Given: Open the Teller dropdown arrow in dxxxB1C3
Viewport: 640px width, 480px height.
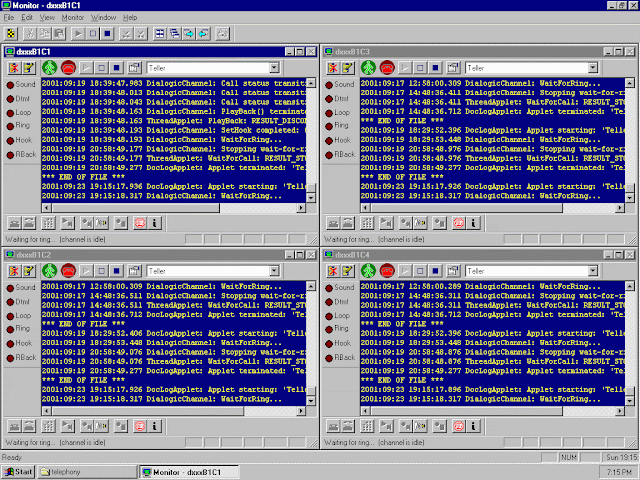Looking at the screenshot, I should [x=593, y=67].
